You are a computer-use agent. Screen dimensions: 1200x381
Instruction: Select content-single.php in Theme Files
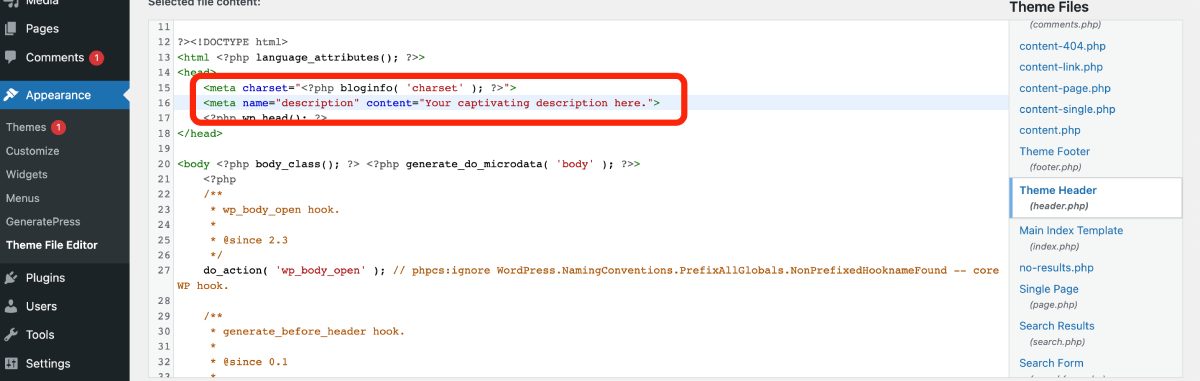[x=1067, y=109]
